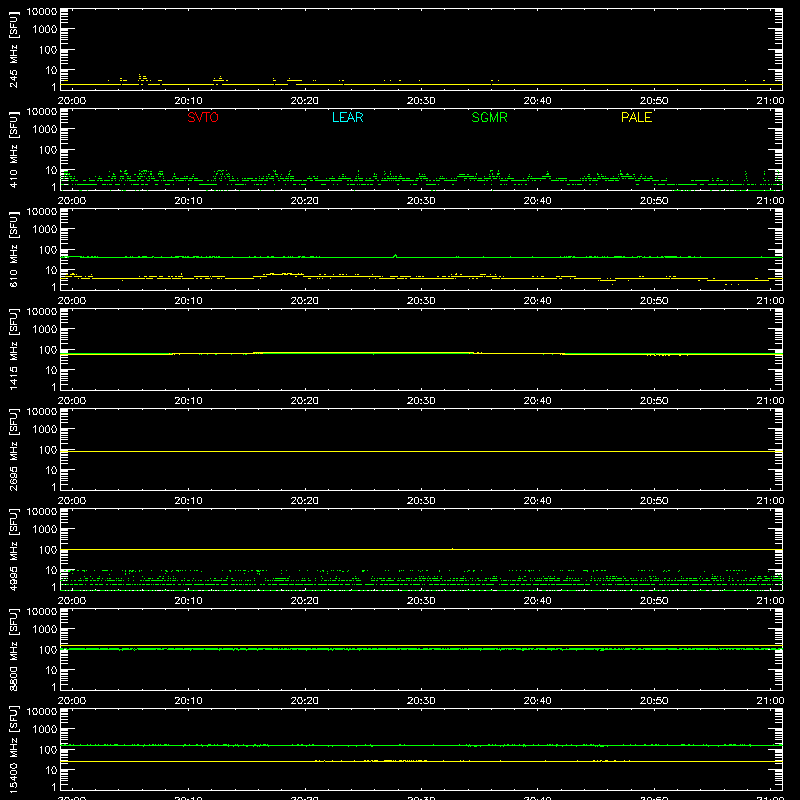Viewport: 800px width, 800px height.
Task: Click the 20:50 tick below the 1415 MHz plot
Action: tap(654, 401)
